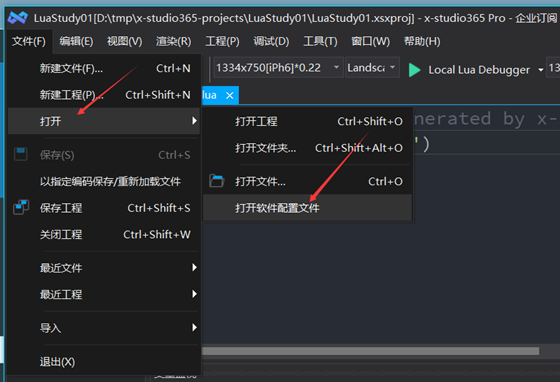Open the 调试(D) menu

pyautogui.click(x=271, y=41)
